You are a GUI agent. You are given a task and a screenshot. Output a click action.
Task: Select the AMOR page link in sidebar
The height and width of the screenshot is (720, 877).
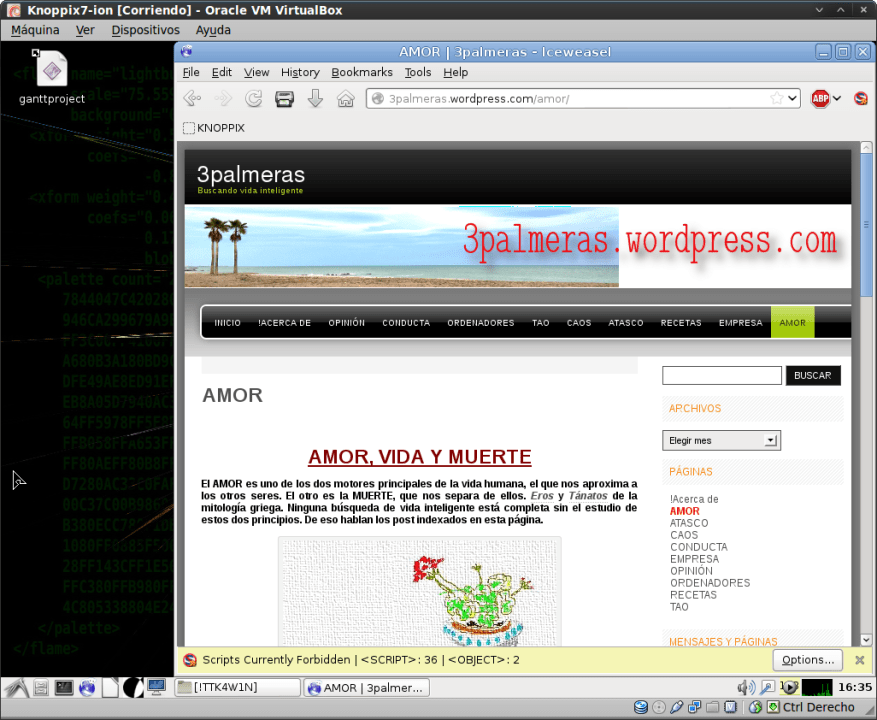point(684,511)
